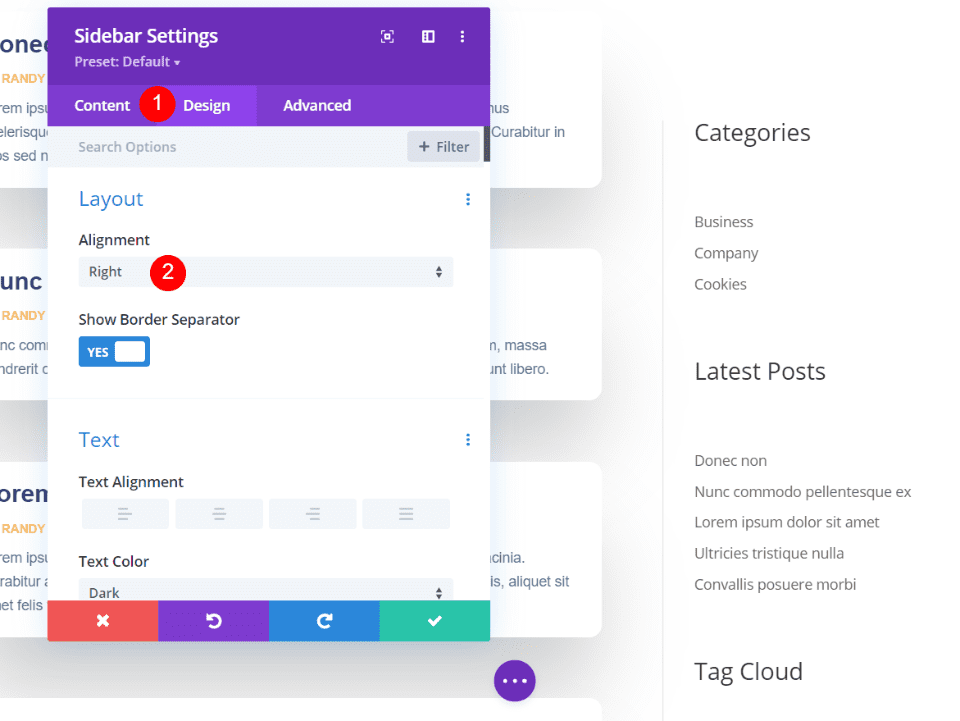Open the Text Color dropdown set to Dark

[x=265, y=592]
